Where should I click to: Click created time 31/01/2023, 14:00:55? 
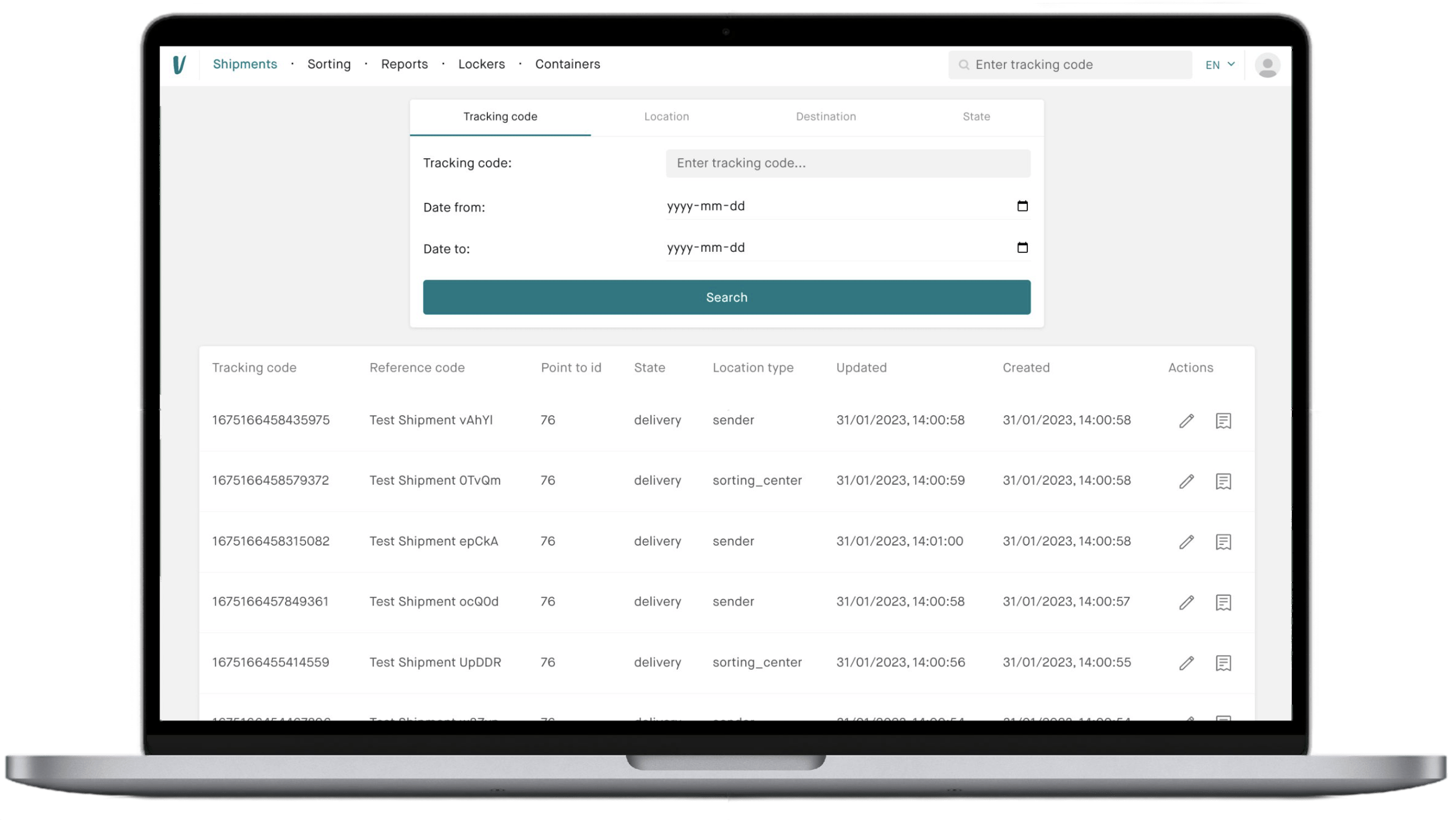[x=1067, y=662]
